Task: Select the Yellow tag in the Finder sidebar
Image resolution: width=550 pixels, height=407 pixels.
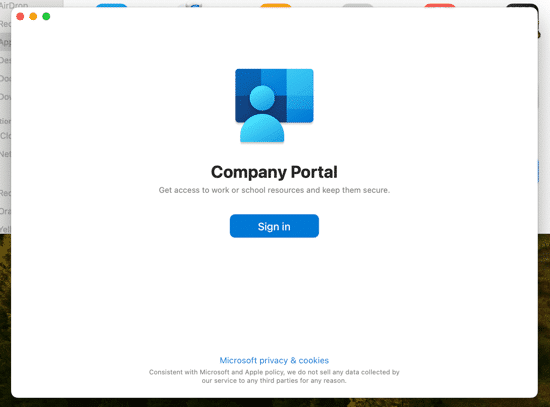Action: coord(5,229)
